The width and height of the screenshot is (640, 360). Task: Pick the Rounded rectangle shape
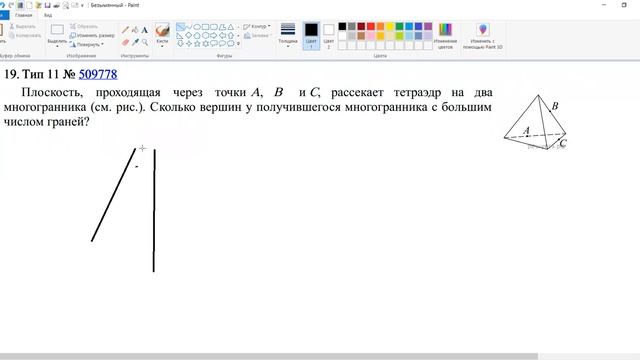pyautogui.click(x=214, y=27)
